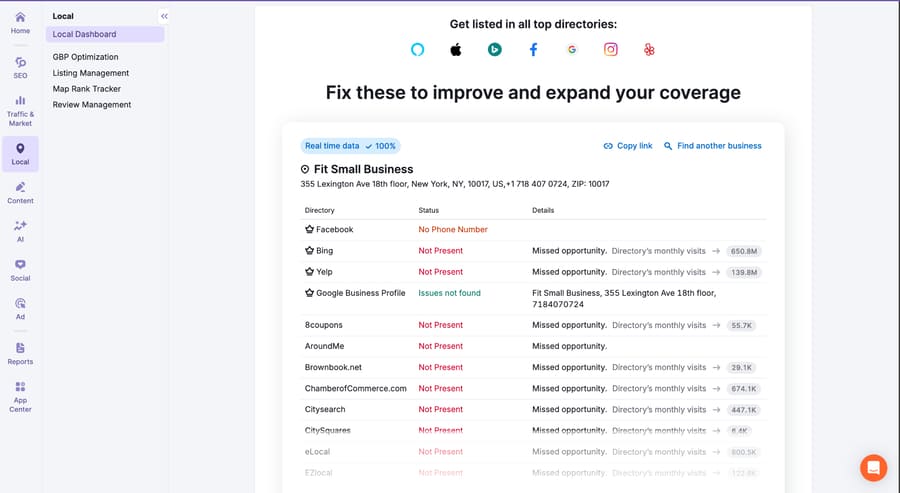Open the App Center grid icon

click(x=20, y=386)
